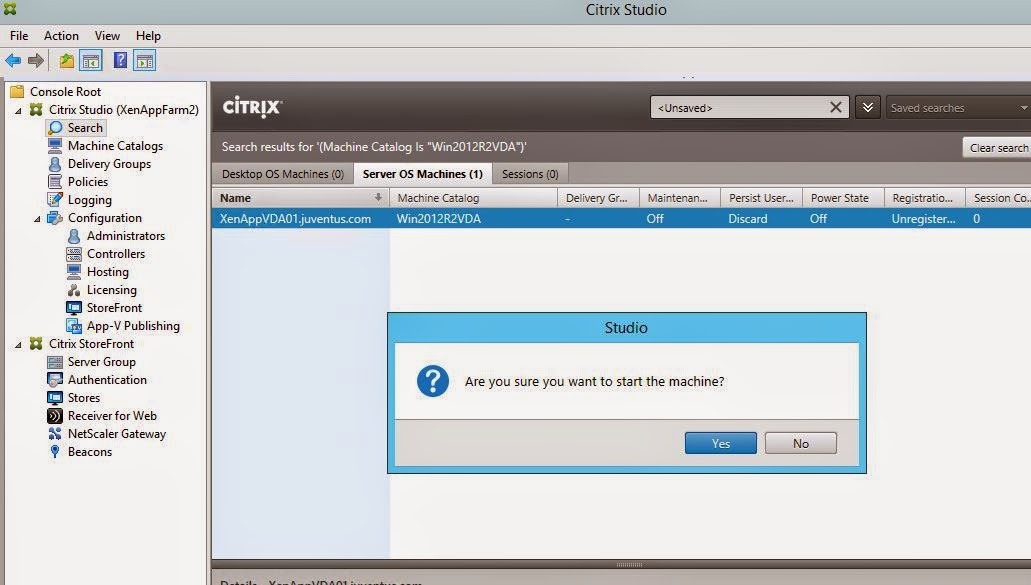Switch to the Sessions (0) tab
The image size is (1031, 585).
click(529, 173)
